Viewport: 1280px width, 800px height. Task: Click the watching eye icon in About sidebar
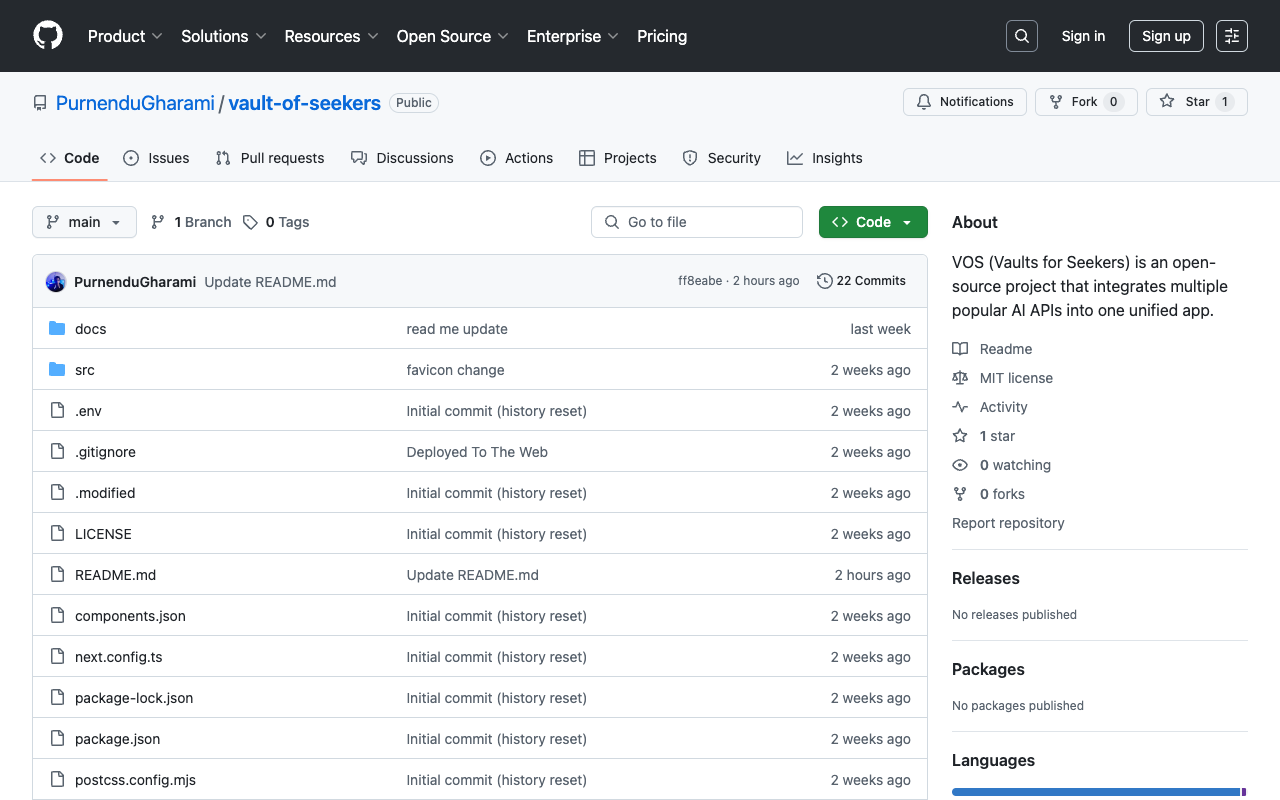[959, 464]
